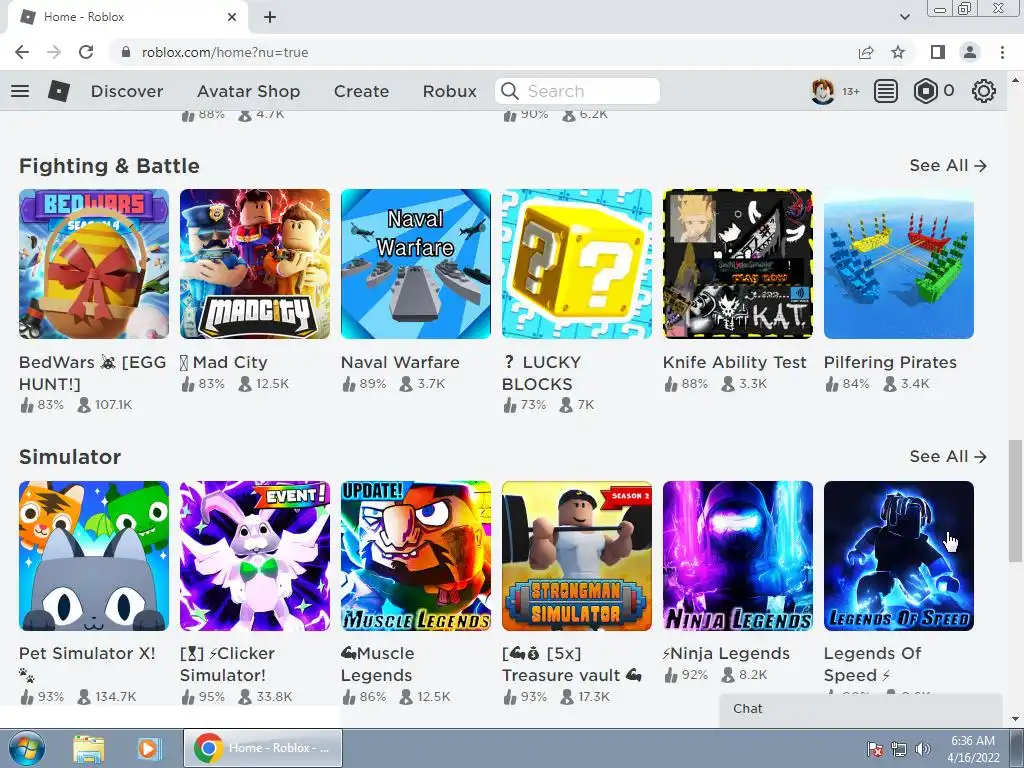Click the Chrome taskbar button
The image size is (1024, 768).
[x=263, y=748]
